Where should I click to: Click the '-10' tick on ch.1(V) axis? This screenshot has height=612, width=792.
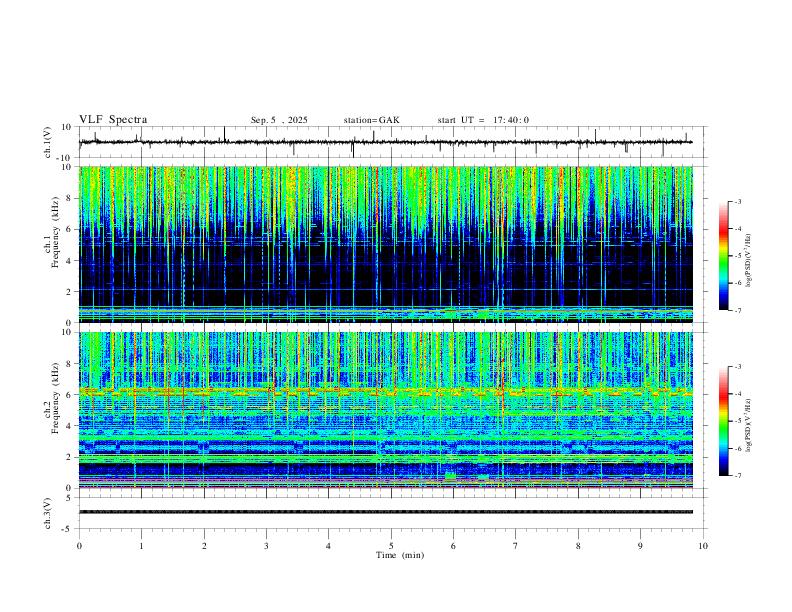[x=65, y=159]
